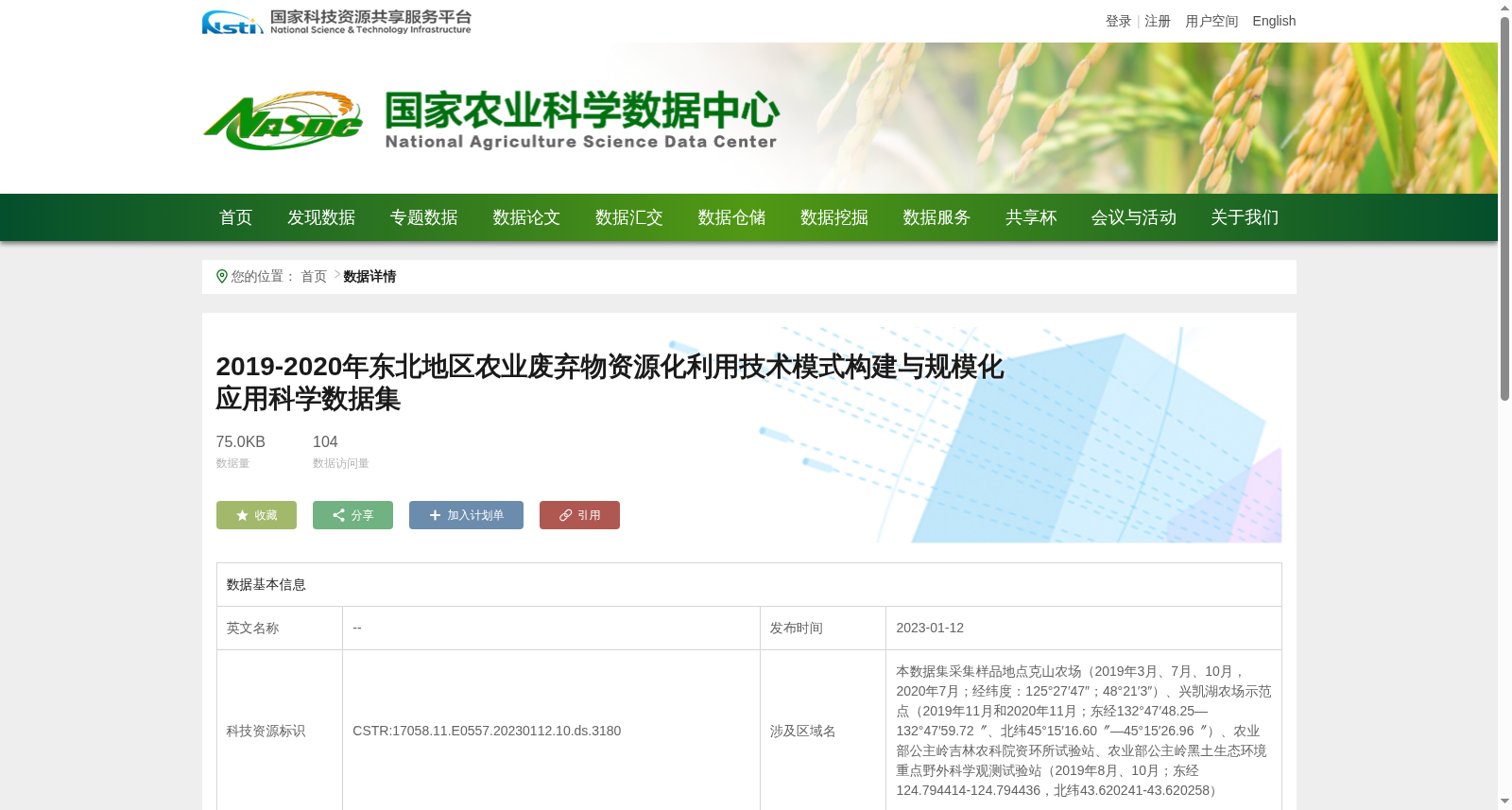Click the 数据基本信息 section header
The height and width of the screenshot is (810, 1512).
[x=749, y=585]
